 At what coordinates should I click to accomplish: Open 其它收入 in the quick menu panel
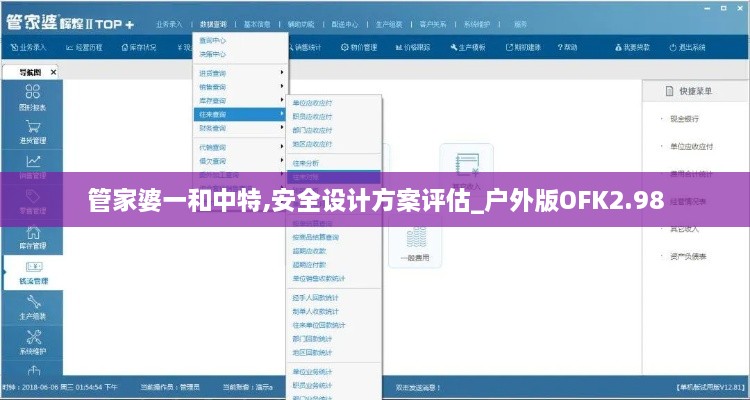(x=684, y=229)
